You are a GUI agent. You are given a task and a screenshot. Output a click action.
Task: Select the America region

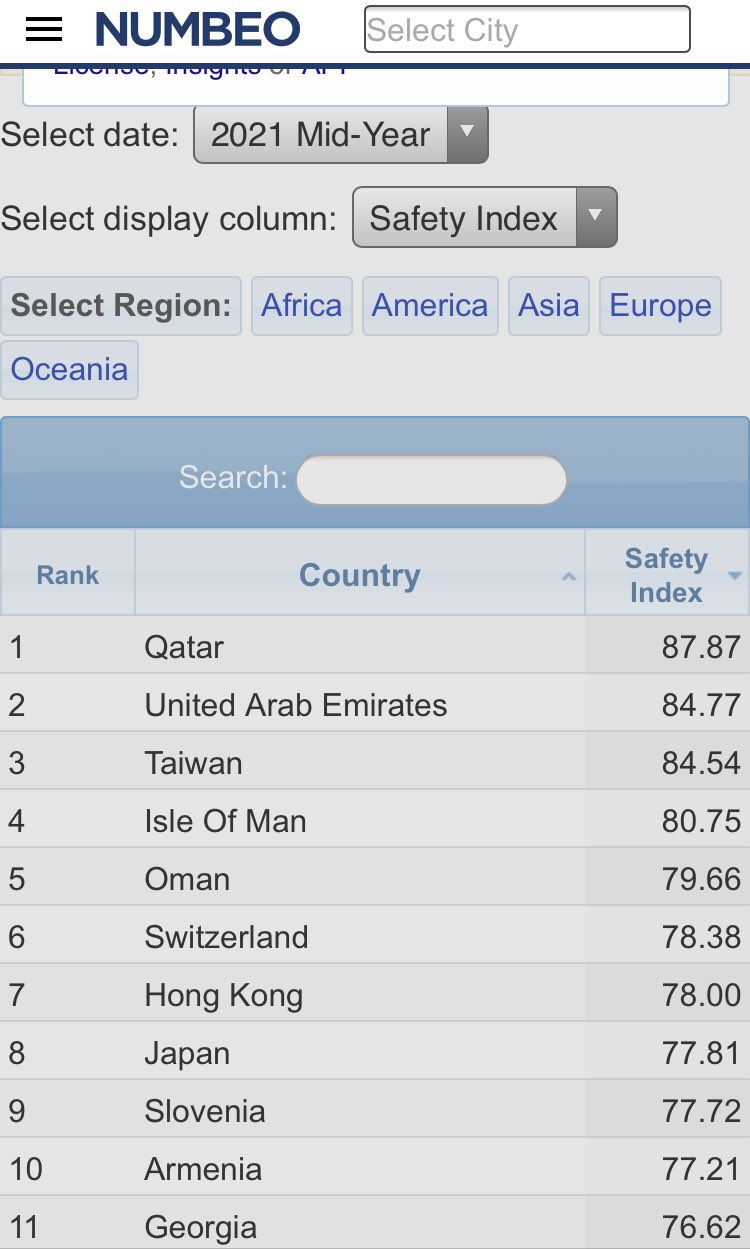pyautogui.click(x=430, y=306)
